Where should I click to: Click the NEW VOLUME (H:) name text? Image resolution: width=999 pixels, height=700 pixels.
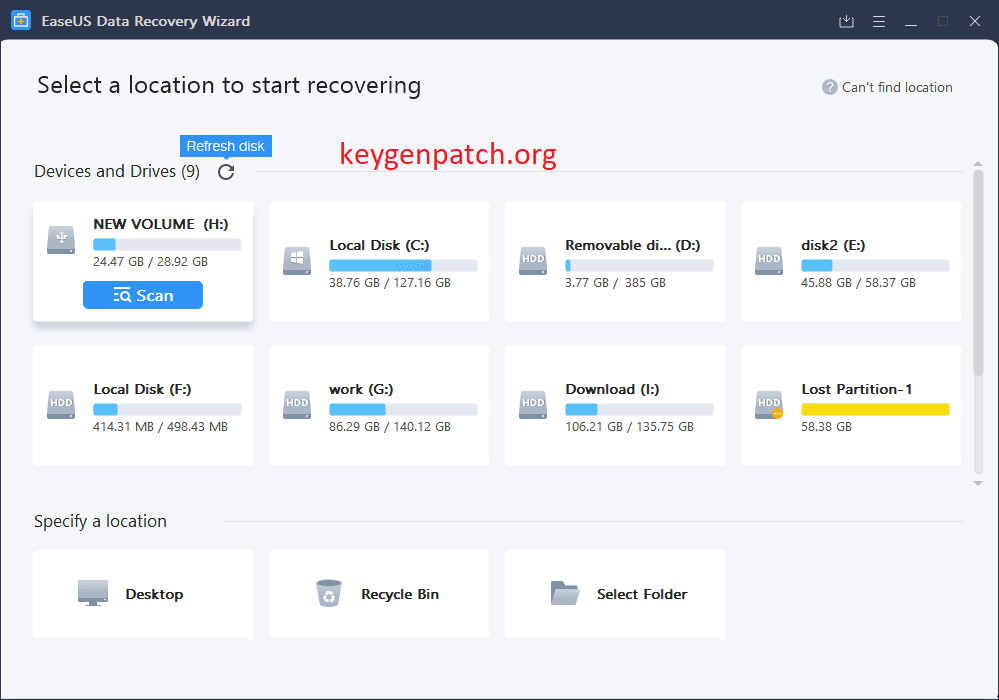click(x=161, y=224)
